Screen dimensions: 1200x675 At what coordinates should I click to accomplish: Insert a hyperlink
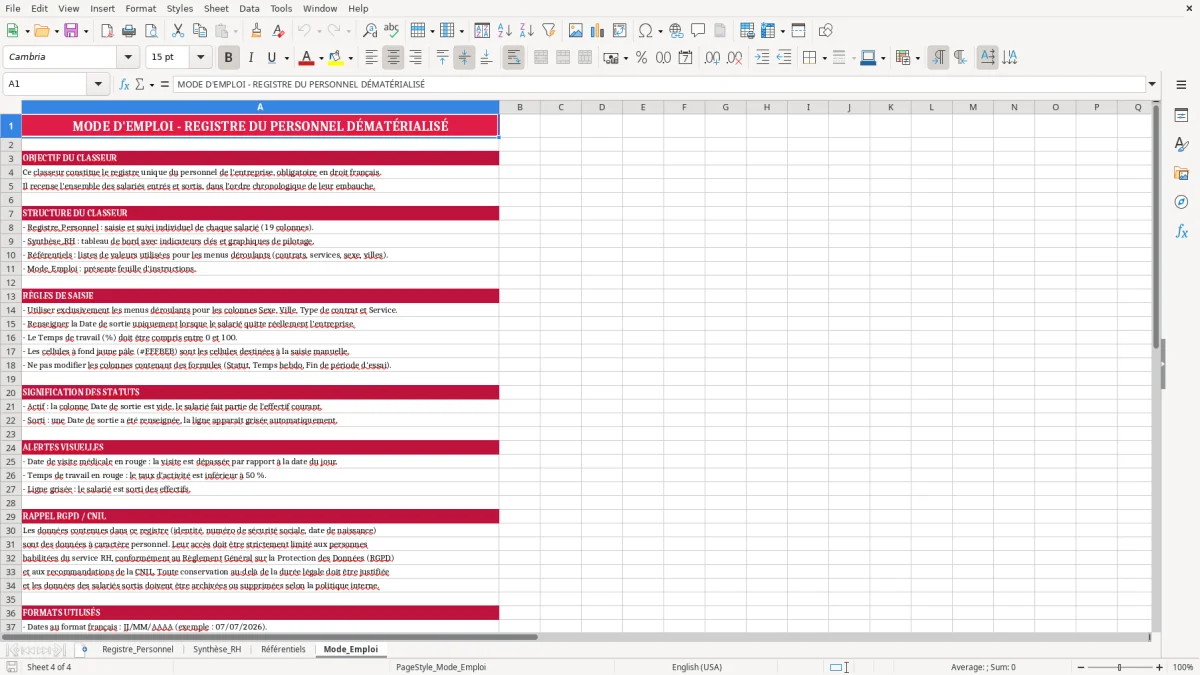click(676, 31)
